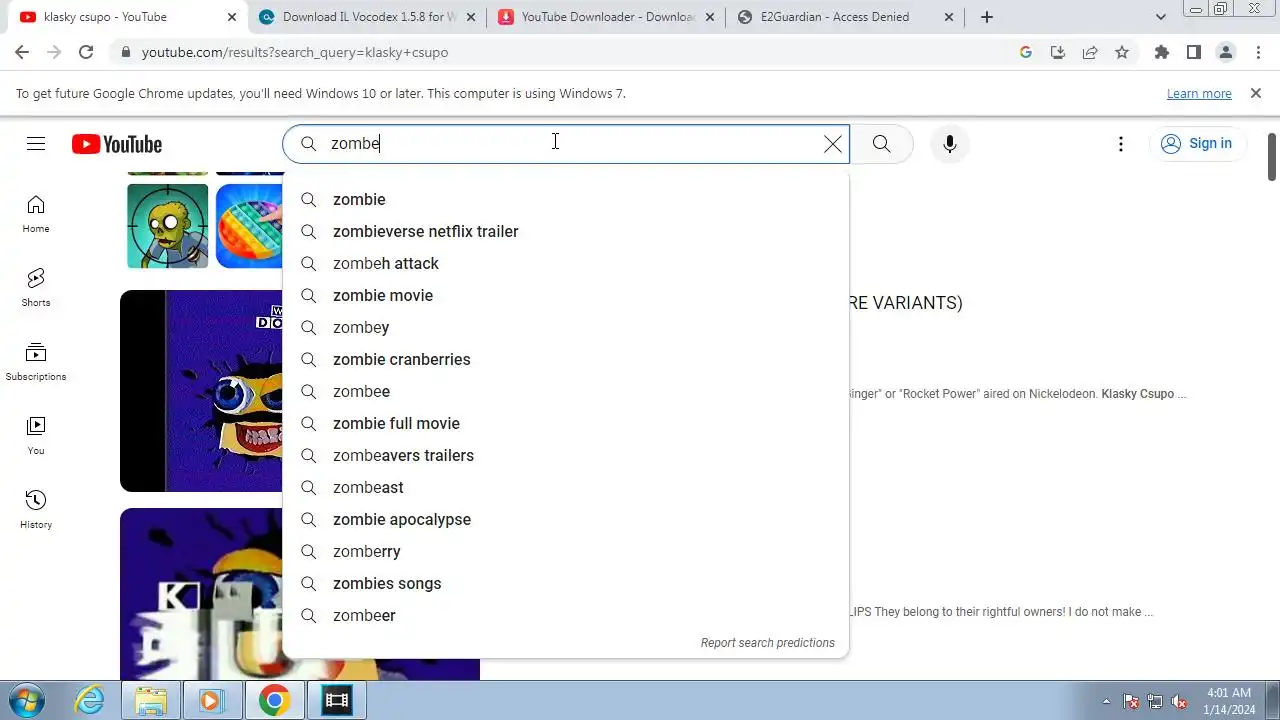Click Learn more about Chrome updates
The width and height of the screenshot is (1280, 720).
coord(1199,94)
